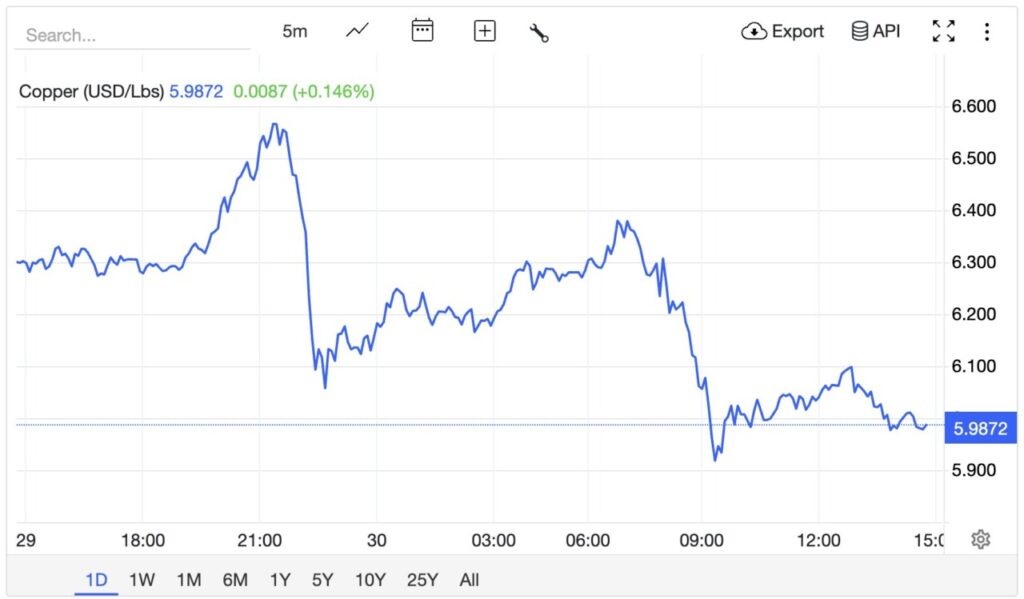The width and height of the screenshot is (1024, 599).
Task: Open chart settings gear icon
Action: click(x=981, y=540)
